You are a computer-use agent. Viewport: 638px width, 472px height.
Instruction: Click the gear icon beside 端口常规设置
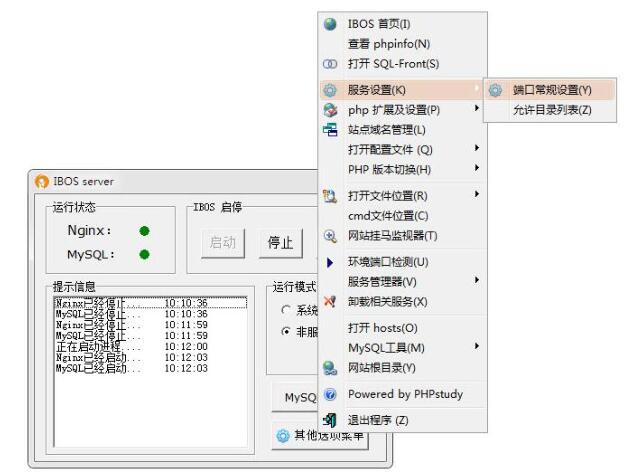495,90
